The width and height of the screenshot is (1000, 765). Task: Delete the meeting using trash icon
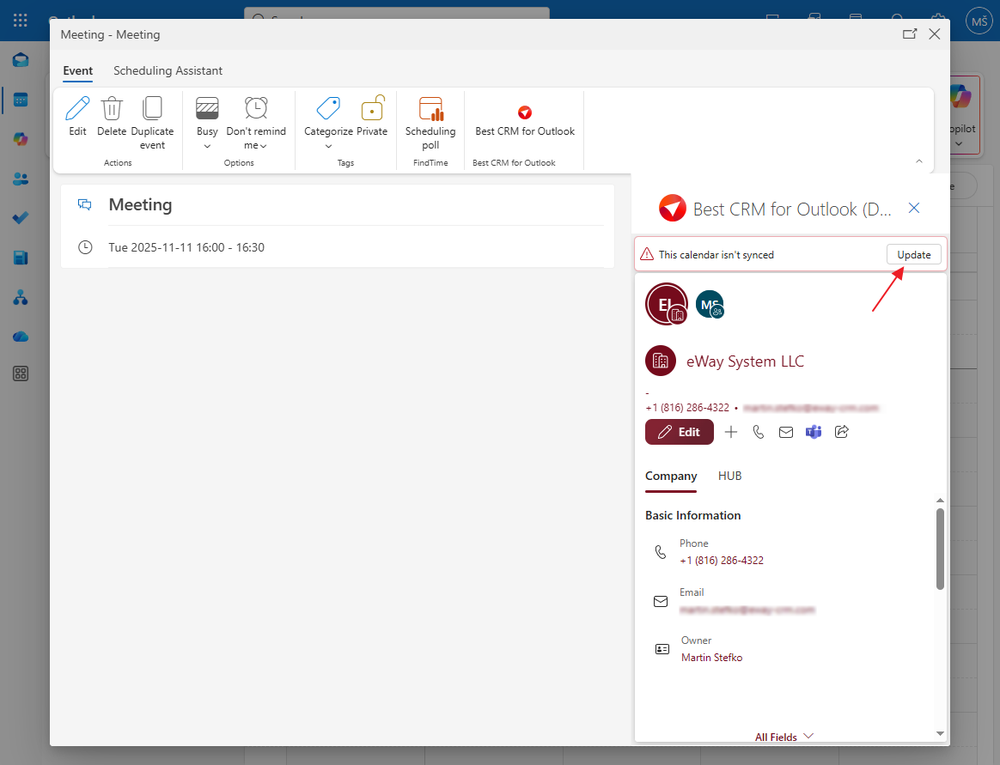click(x=112, y=109)
